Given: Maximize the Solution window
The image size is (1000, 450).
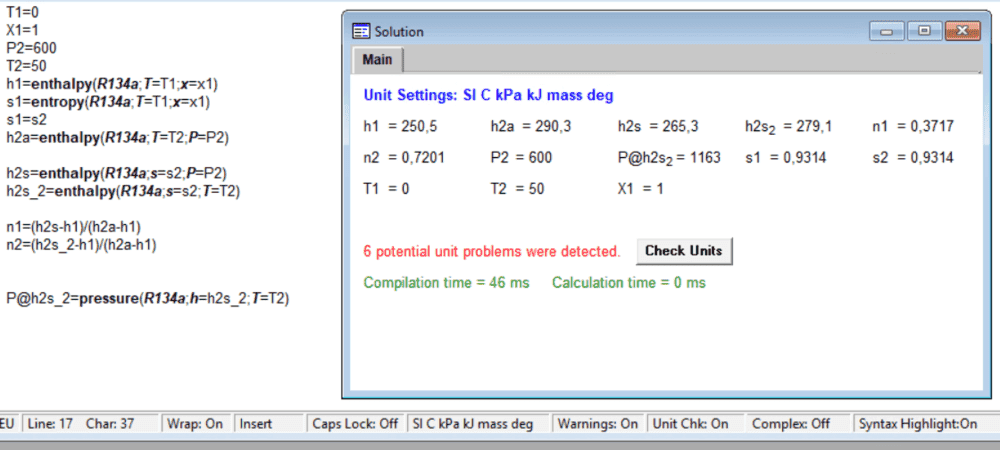Looking at the screenshot, I should coord(923,31).
